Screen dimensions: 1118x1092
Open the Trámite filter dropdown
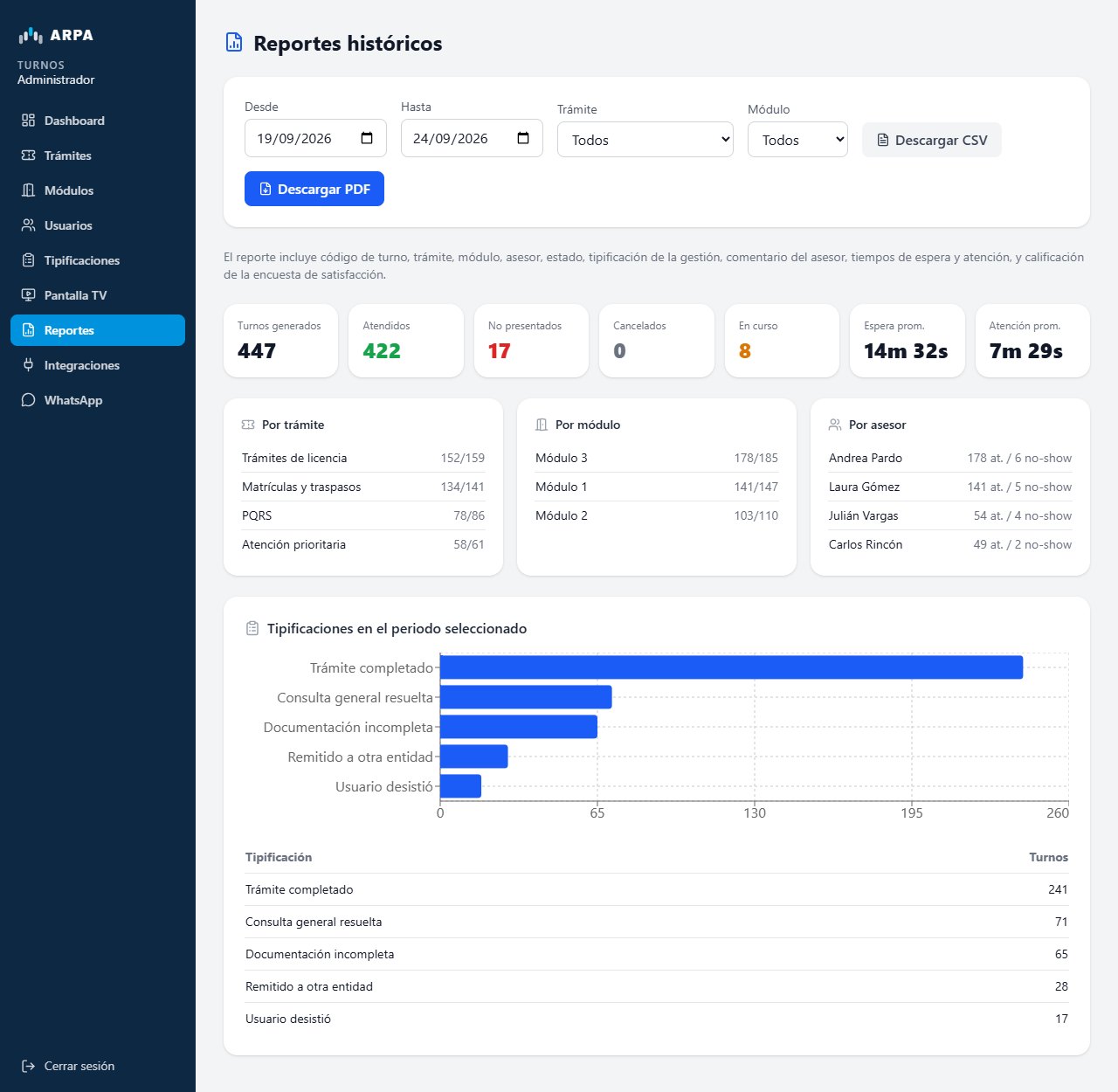[645, 140]
